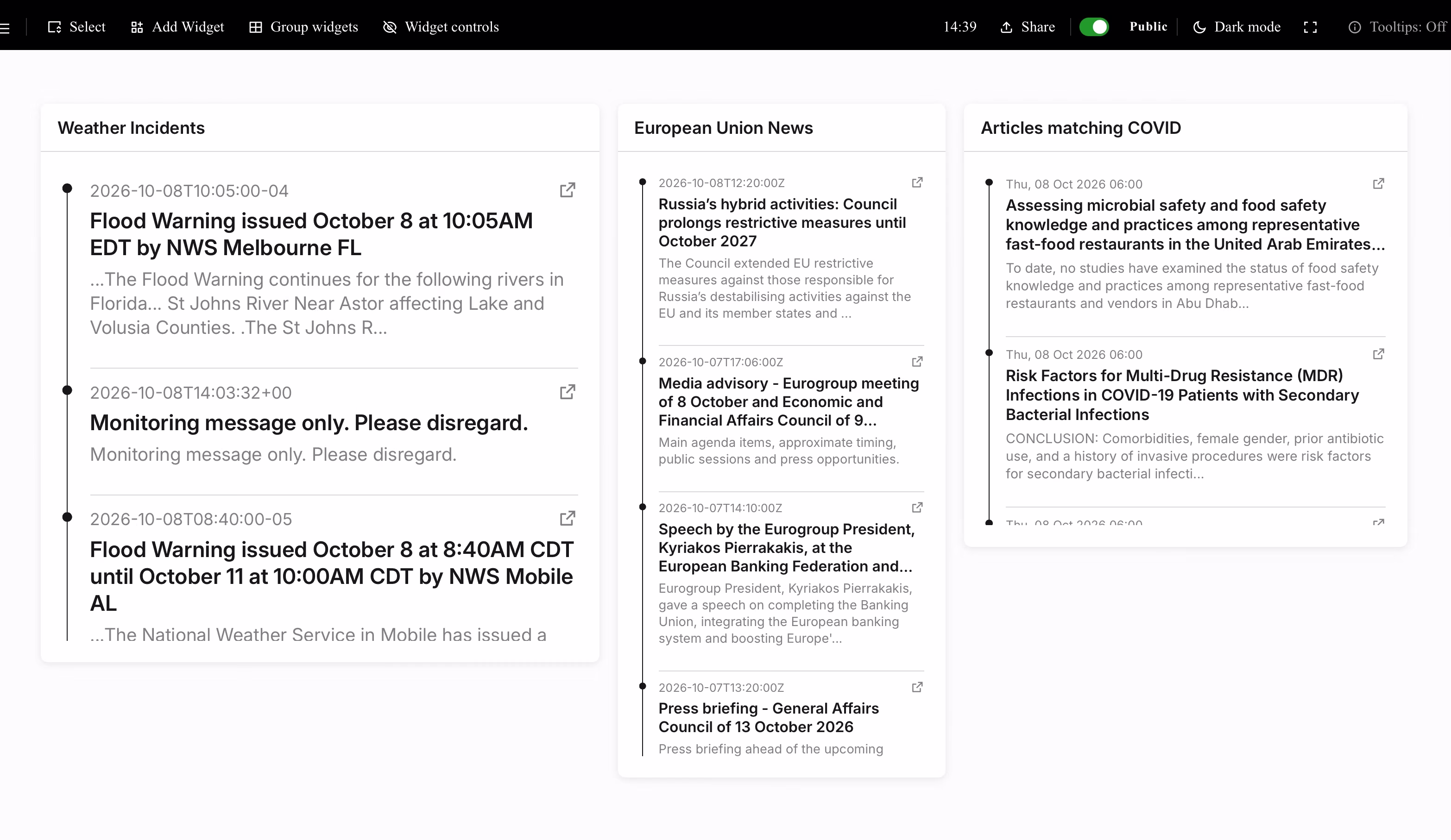The height and width of the screenshot is (840, 1451).
Task: Enable Dark mode
Action: (1237, 27)
